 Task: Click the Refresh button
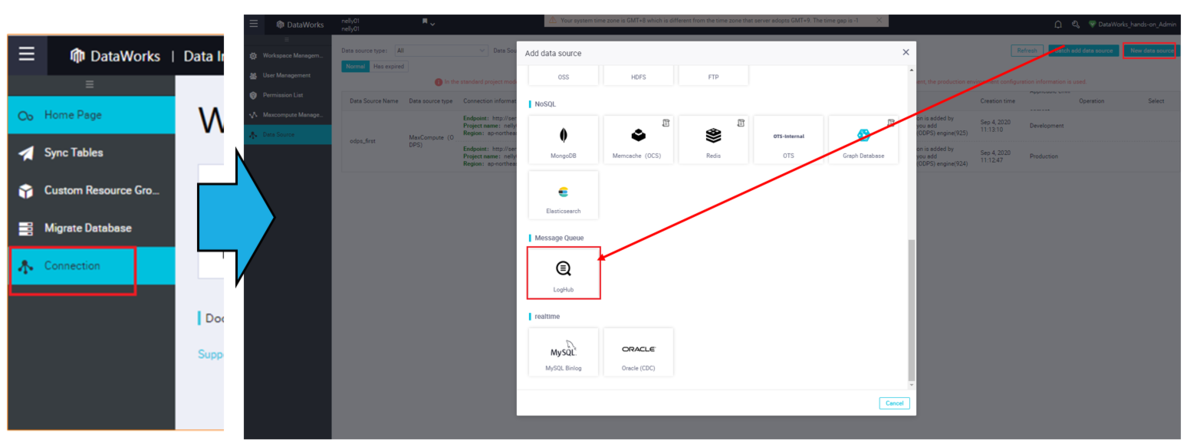click(1026, 50)
